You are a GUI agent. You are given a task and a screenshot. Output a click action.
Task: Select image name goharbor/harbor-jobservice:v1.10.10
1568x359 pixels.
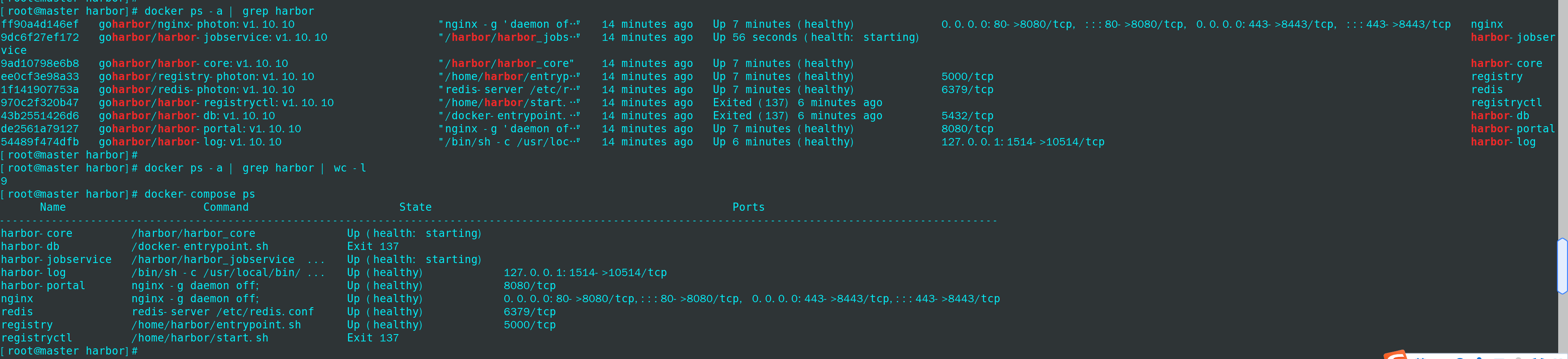[x=213, y=37]
